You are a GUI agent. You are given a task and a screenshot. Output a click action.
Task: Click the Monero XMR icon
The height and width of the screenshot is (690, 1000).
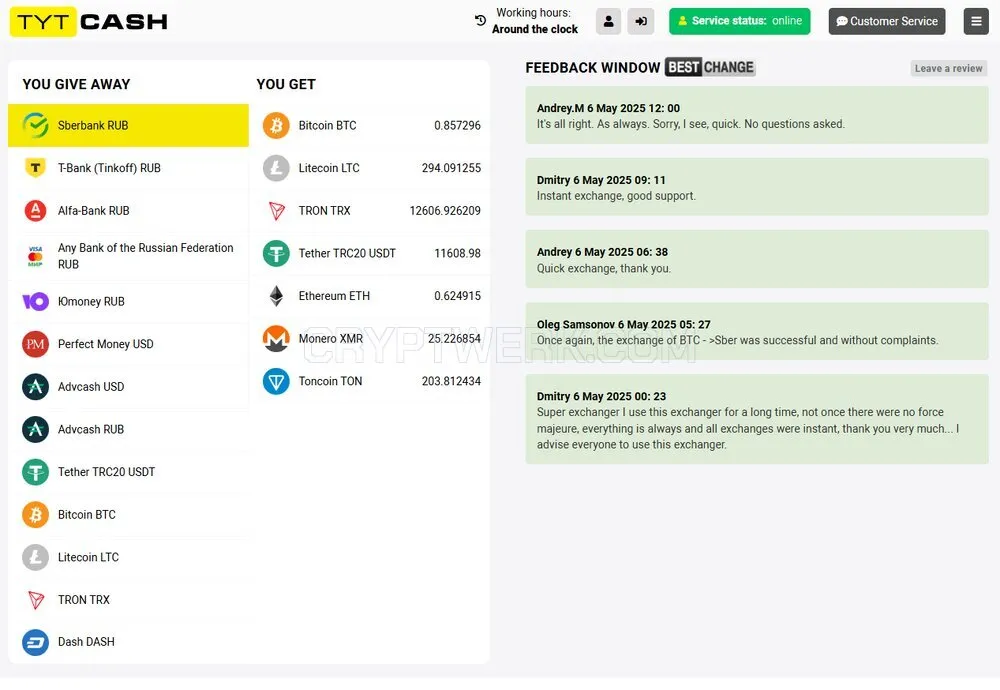(276, 339)
